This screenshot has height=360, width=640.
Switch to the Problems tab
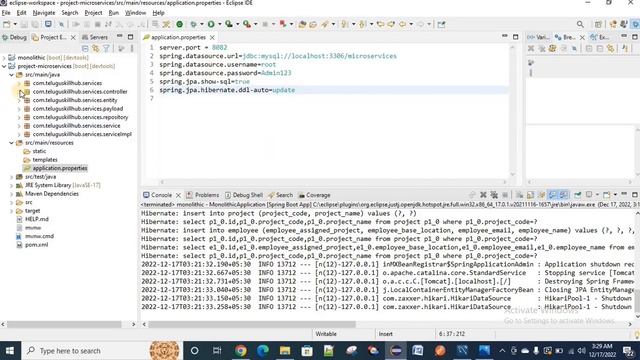[203, 195]
